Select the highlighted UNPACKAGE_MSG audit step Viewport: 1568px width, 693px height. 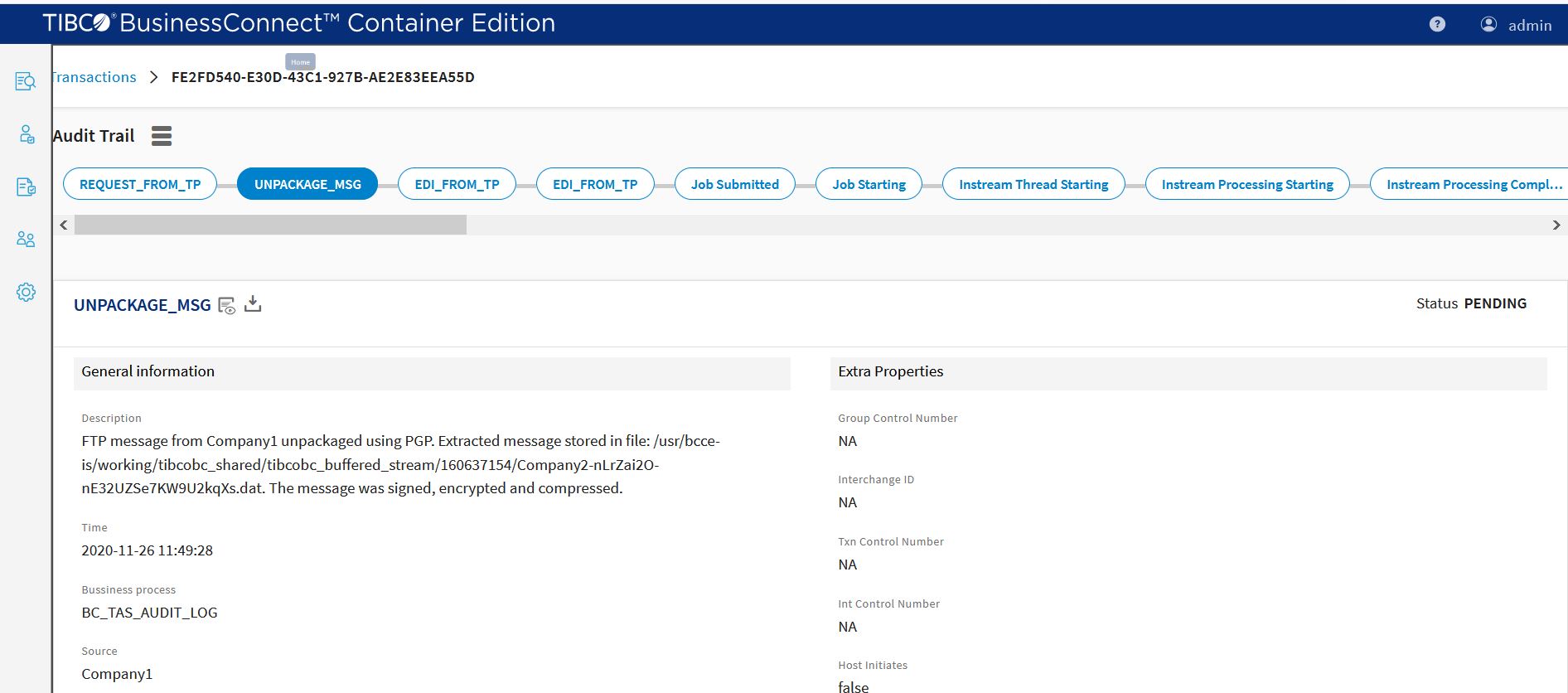[x=307, y=184]
